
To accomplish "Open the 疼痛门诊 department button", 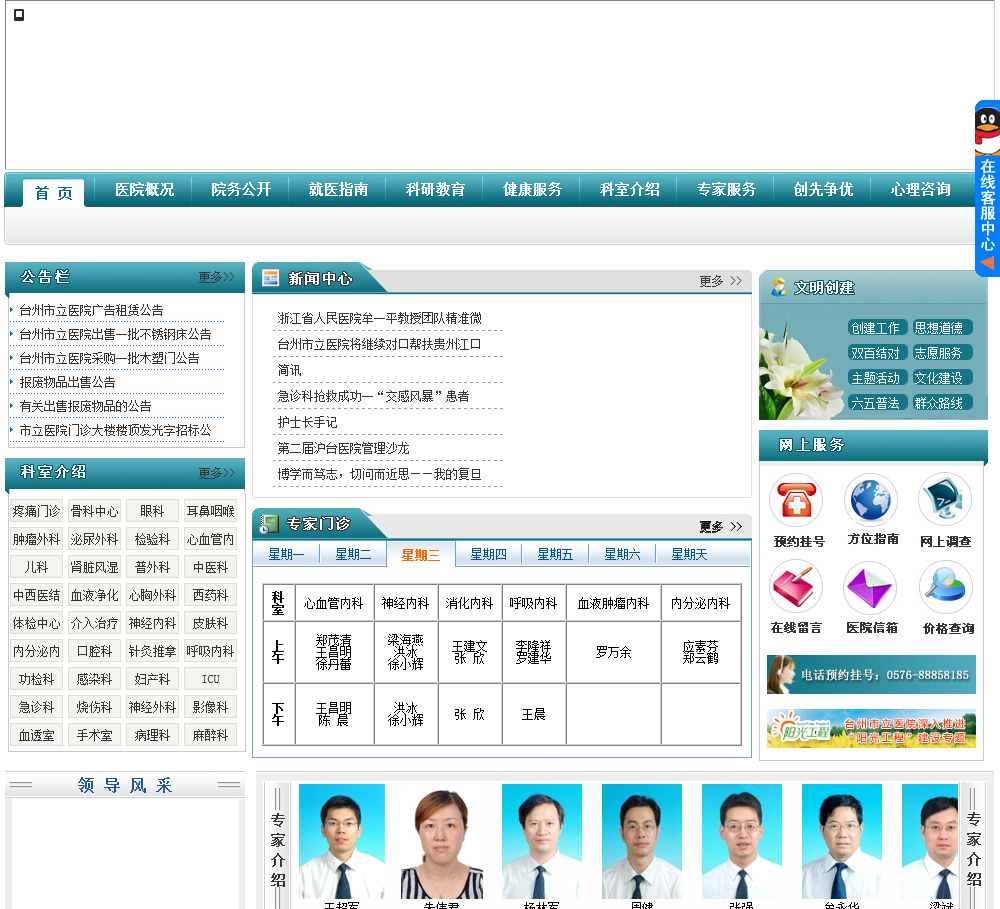I will 36,511.
